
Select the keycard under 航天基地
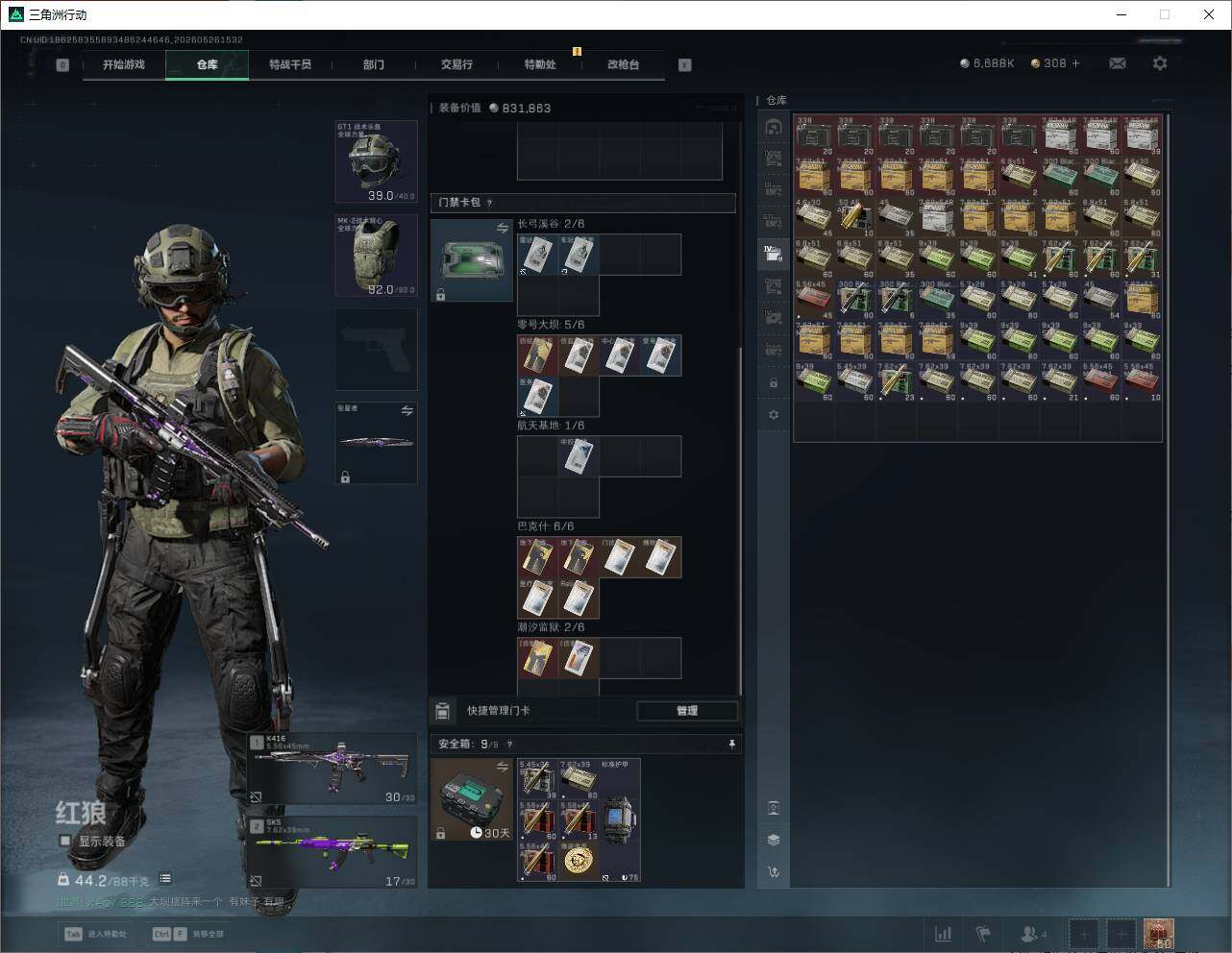point(579,456)
